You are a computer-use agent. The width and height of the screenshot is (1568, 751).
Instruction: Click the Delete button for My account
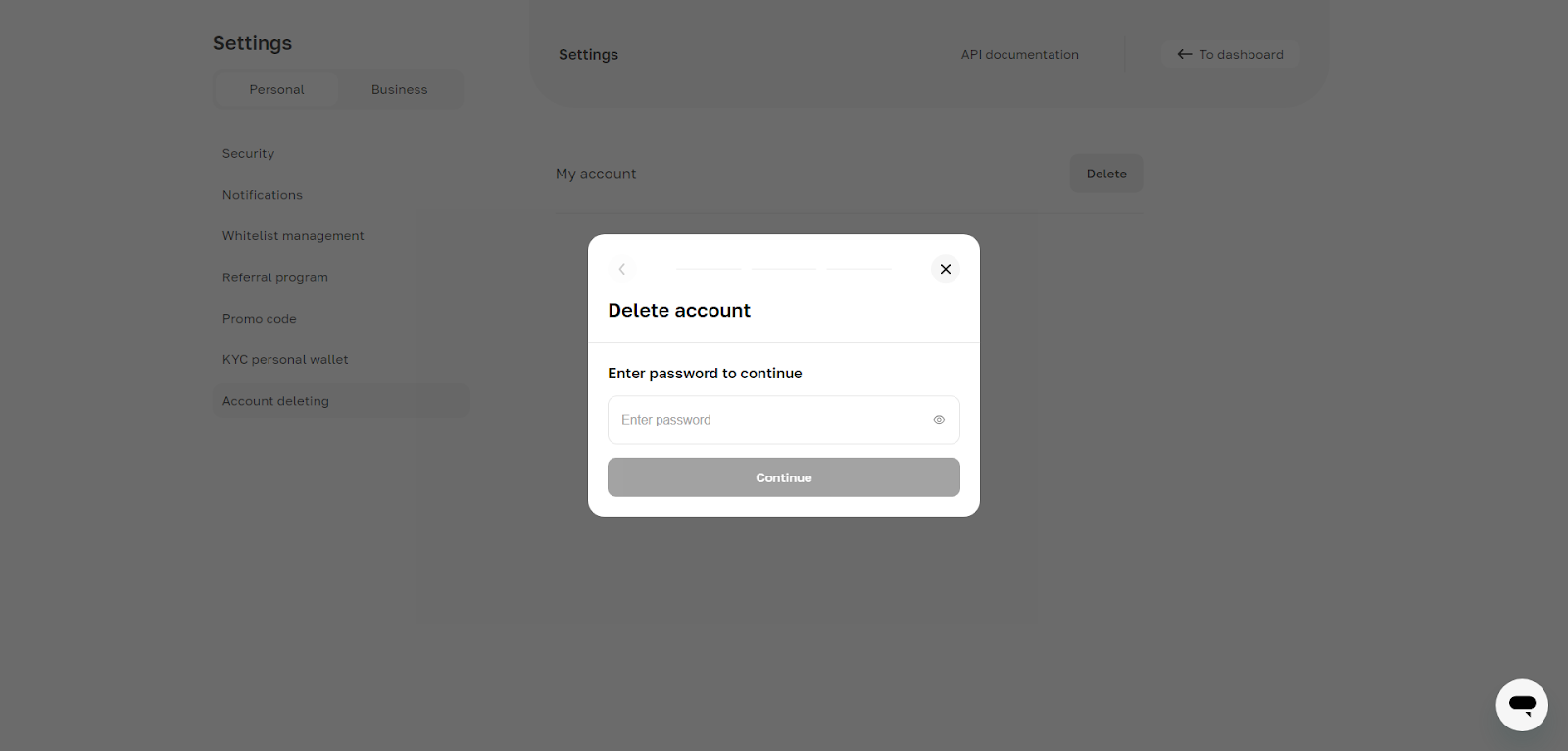point(1105,174)
